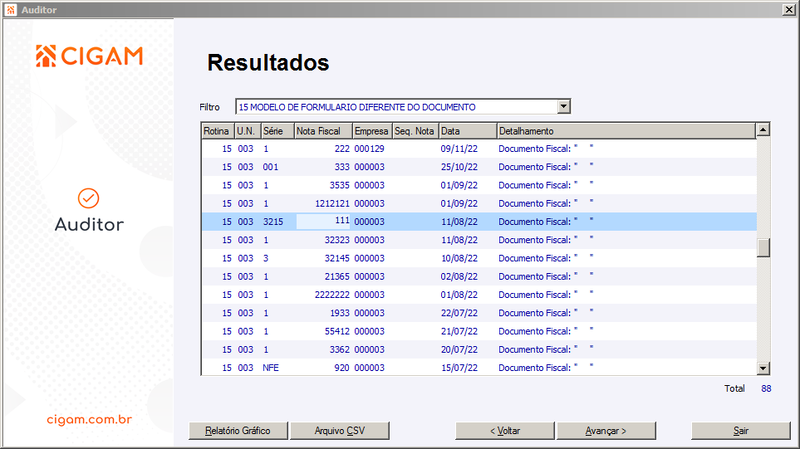This screenshot has width=800, height=449.
Task: Select the Nota Fiscal 920 cell
Action: tap(323, 368)
